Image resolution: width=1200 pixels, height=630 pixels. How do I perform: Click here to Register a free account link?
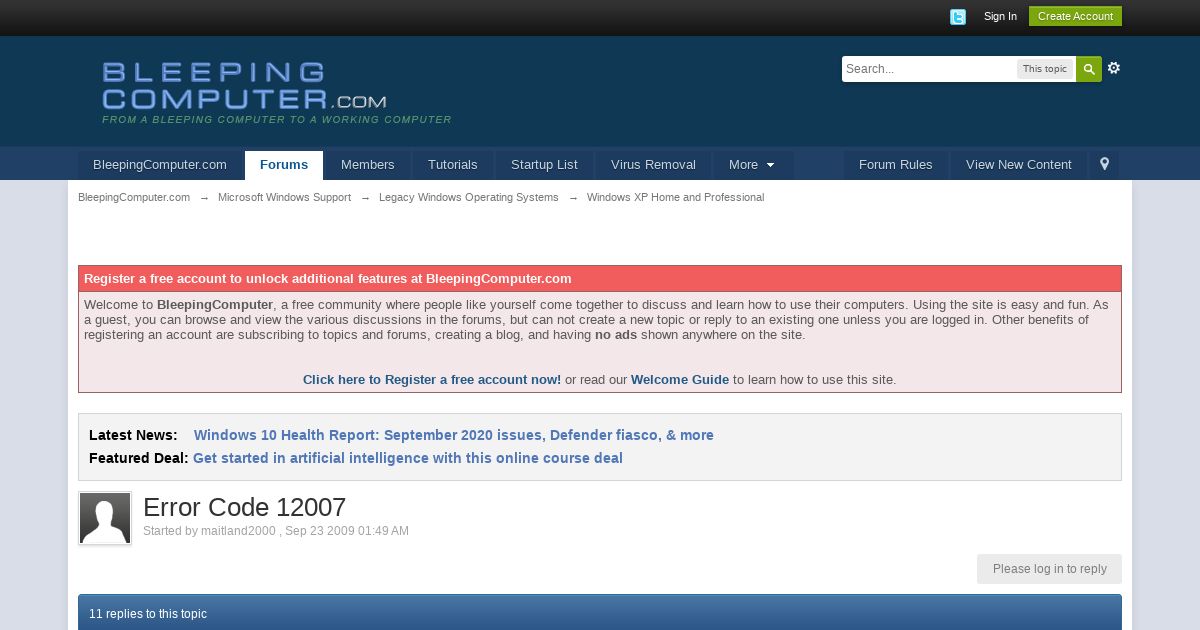click(x=432, y=380)
